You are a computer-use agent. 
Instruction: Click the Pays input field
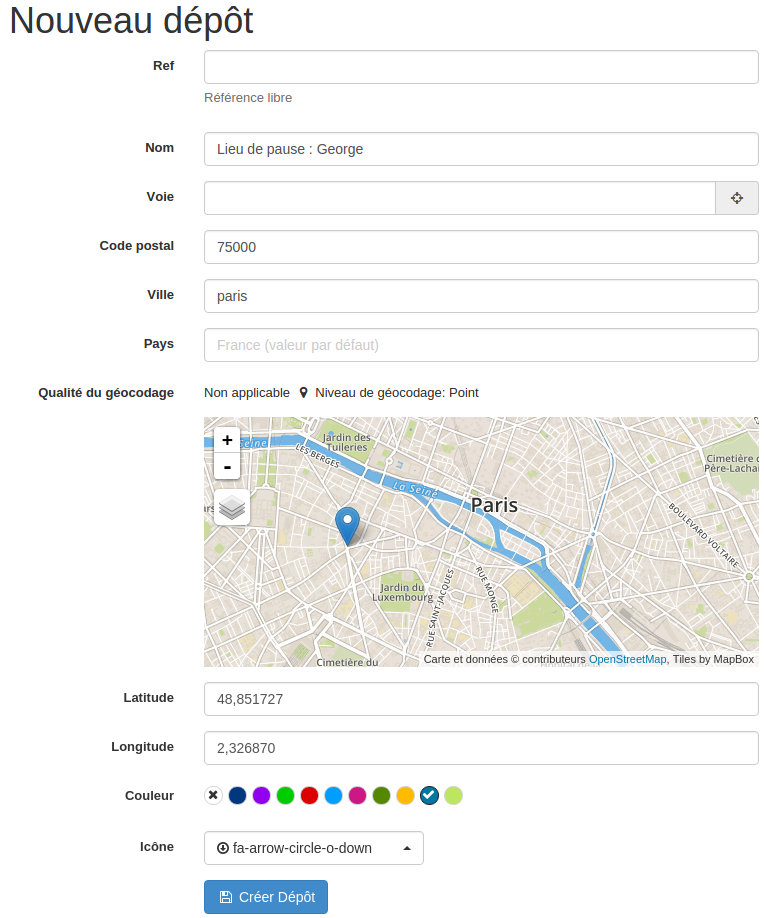coord(481,345)
